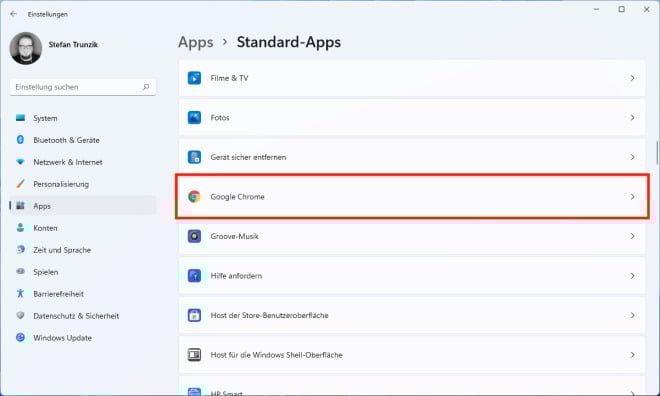The image size is (660, 396).
Task: Expand the Filme & TV chevron
Action: [x=632, y=78]
